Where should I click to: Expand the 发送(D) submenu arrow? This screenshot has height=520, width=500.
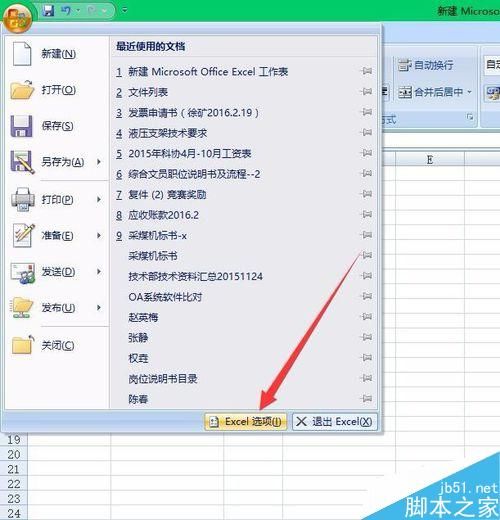click(99, 272)
